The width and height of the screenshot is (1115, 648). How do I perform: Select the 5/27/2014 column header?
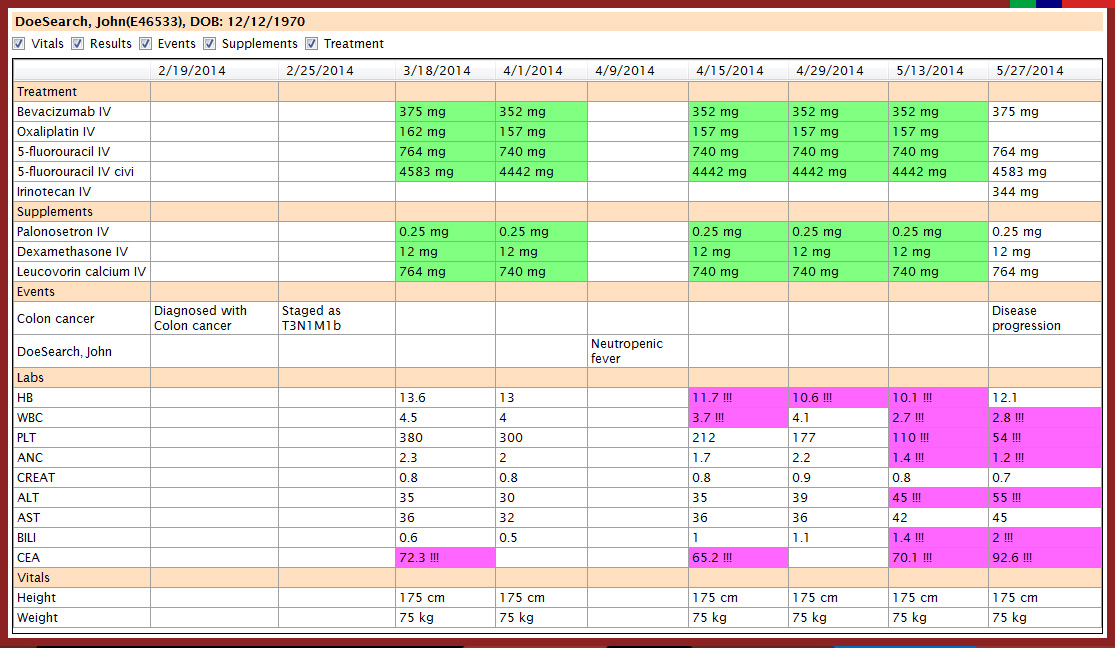[1045, 70]
